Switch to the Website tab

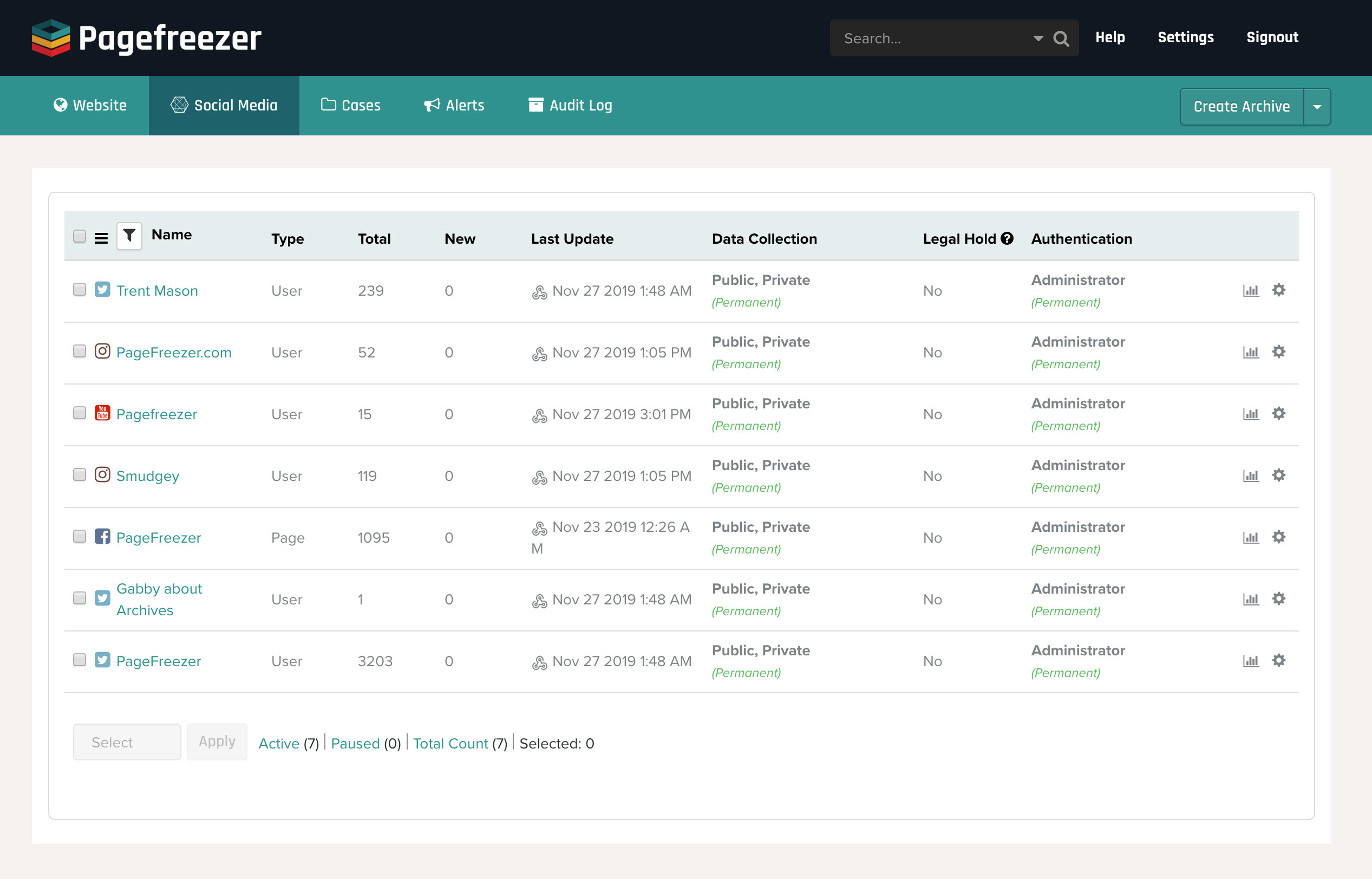pyautogui.click(x=90, y=106)
